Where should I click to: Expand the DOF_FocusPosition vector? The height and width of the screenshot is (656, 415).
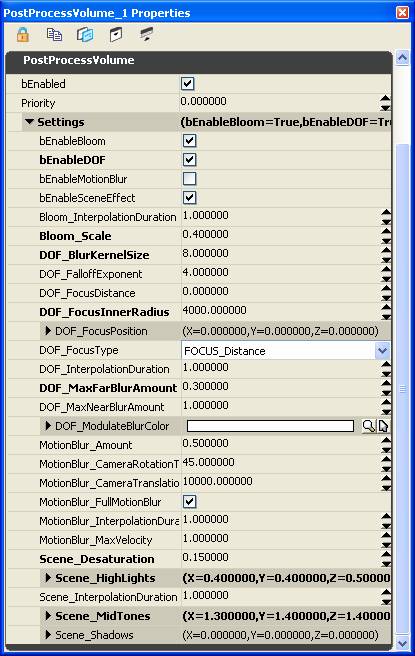[48, 331]
